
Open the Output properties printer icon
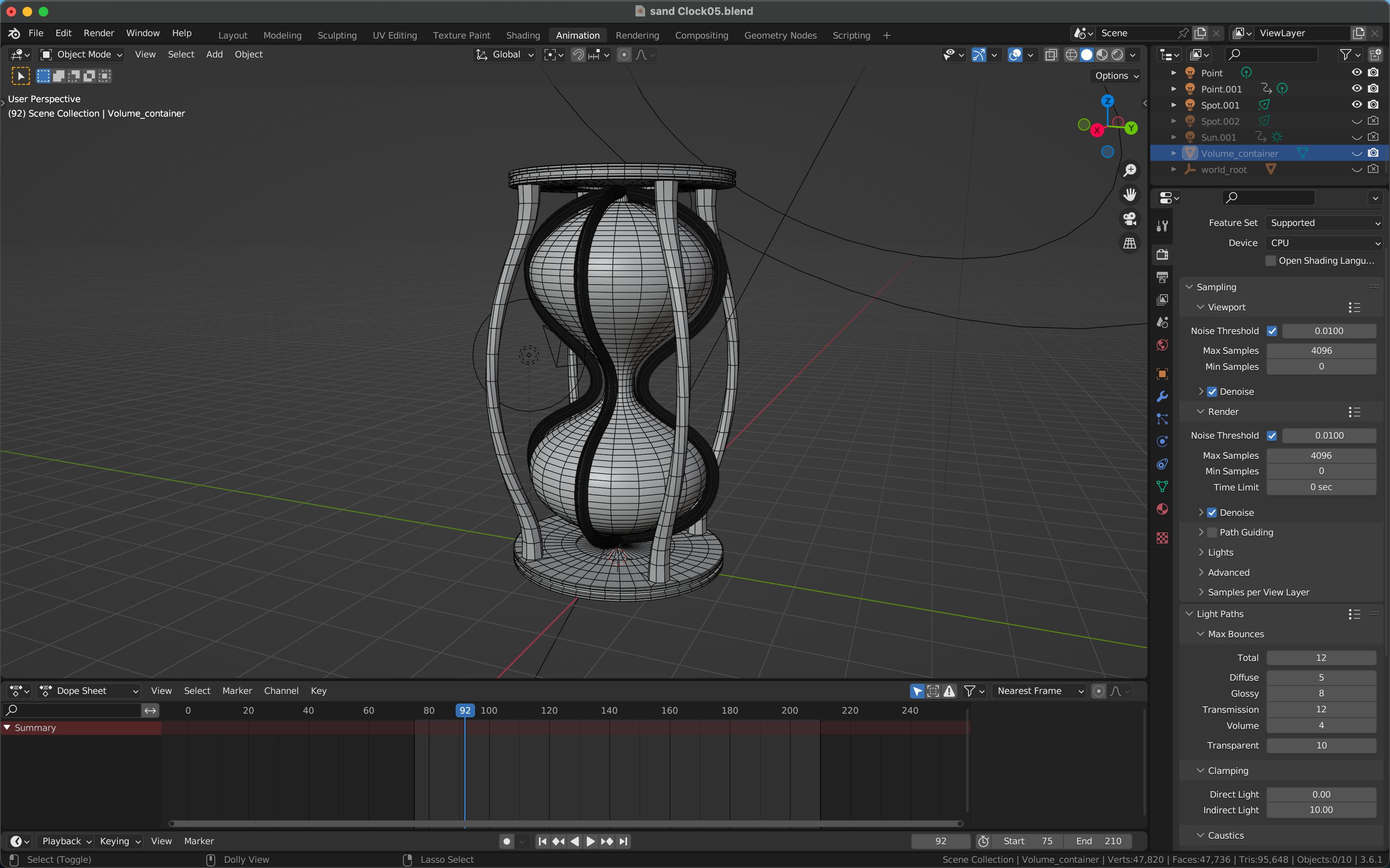click(1162, 278)
